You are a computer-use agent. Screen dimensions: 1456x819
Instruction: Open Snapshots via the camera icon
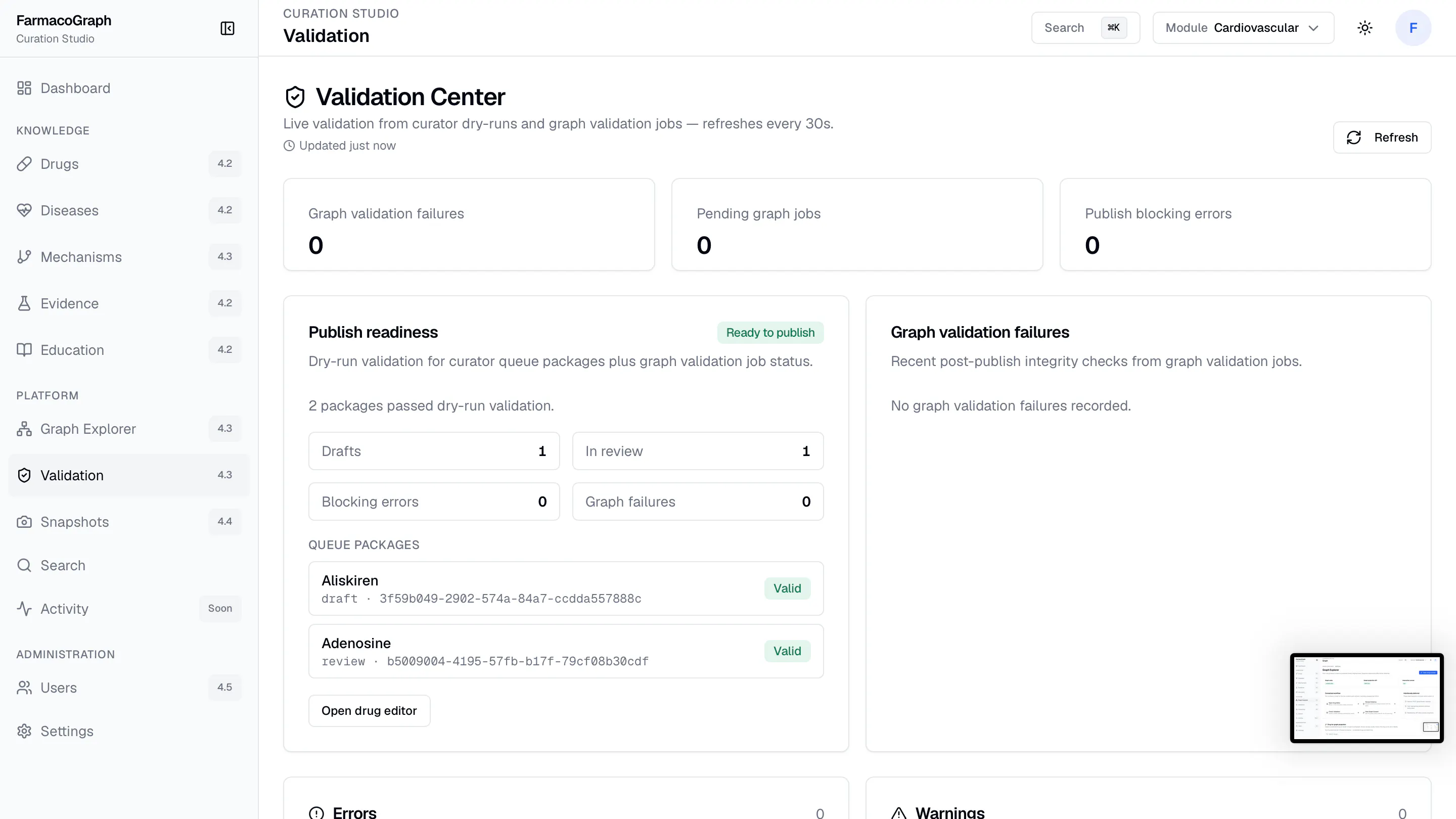coord(24,522)
